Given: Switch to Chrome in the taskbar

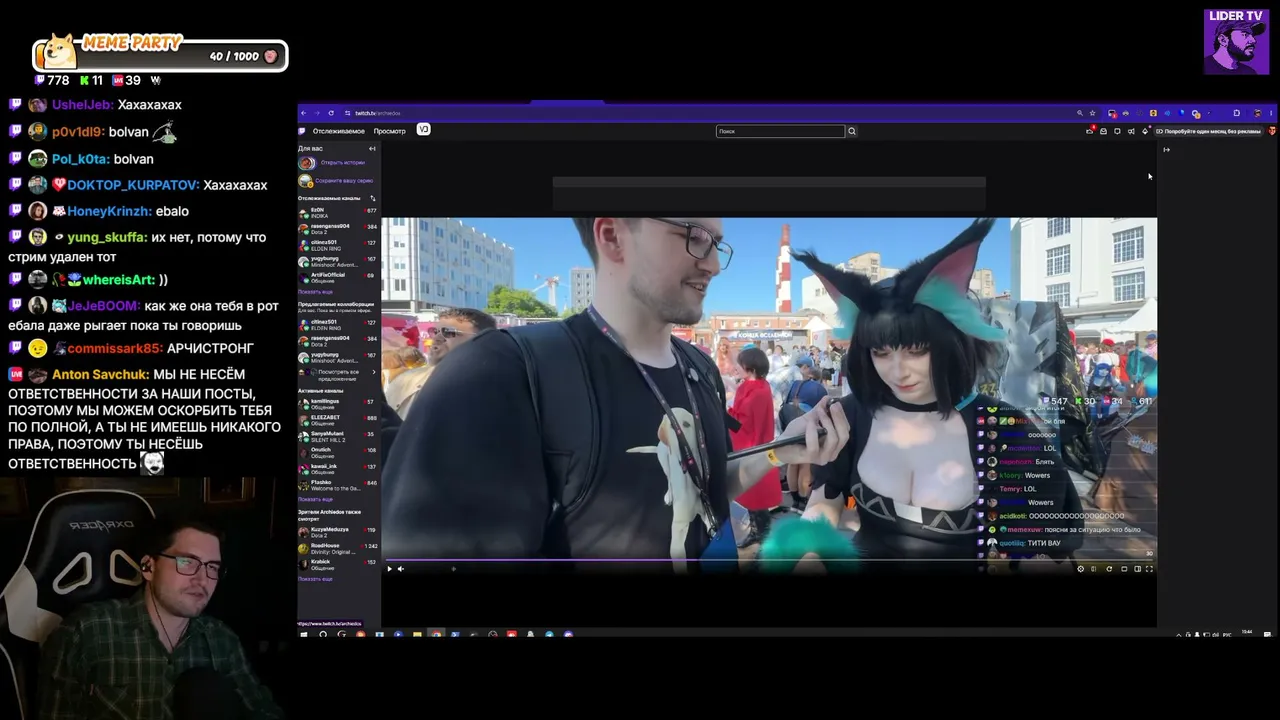Looking at the screenshot, I should click(x=435, y=634).
